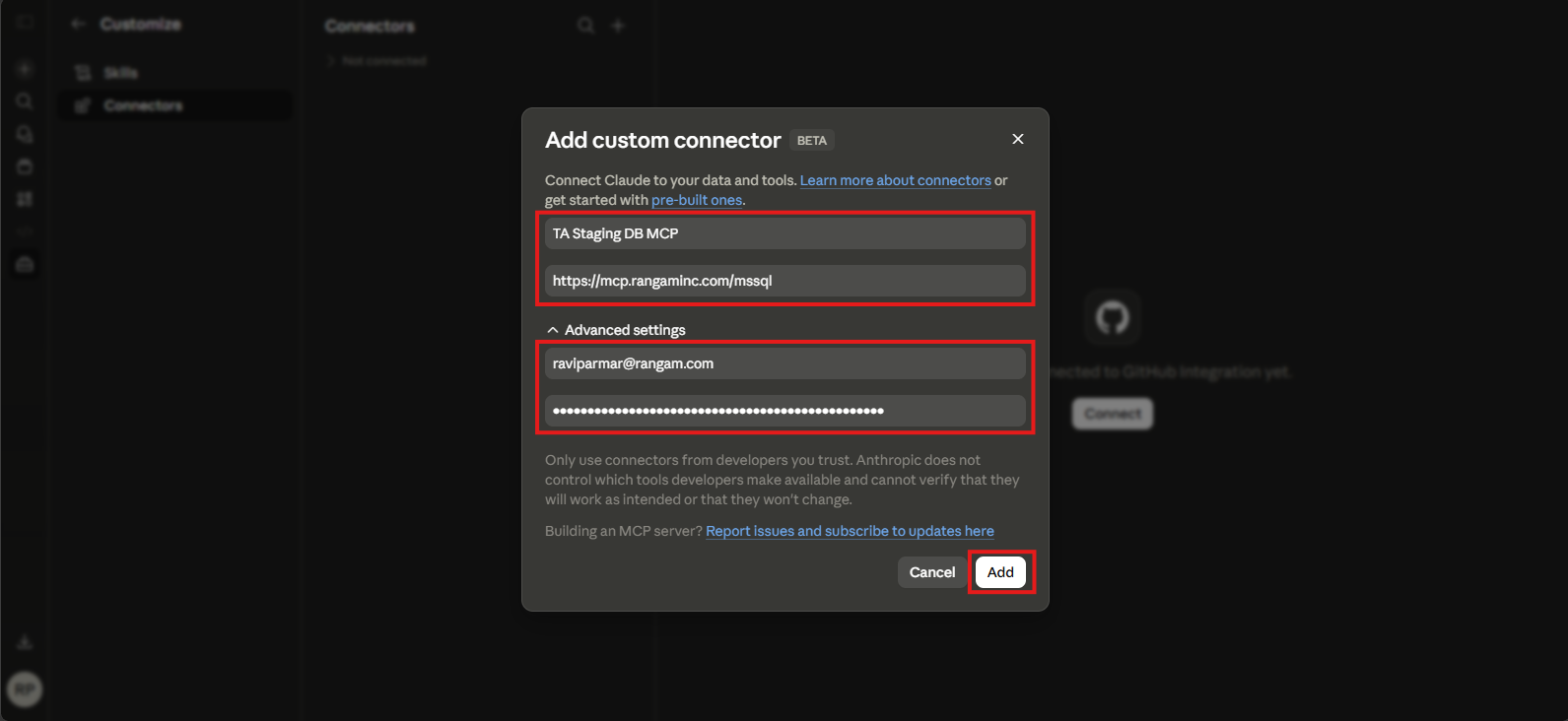Click the download icon near sidebar bottom
Image resolution: width=1568 pixels, height=721 pixels.
25,642
